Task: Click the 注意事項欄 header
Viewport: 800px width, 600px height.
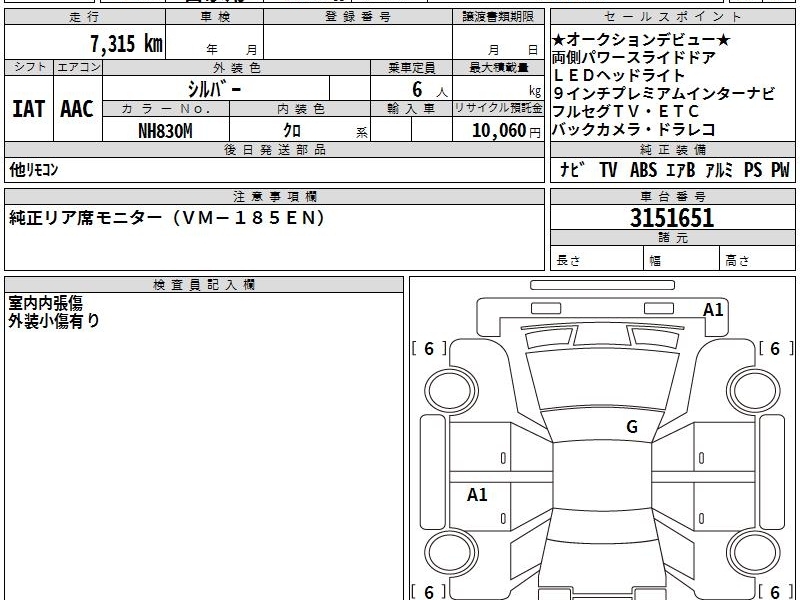Action: pyautogui.click(x=274, y=196)
